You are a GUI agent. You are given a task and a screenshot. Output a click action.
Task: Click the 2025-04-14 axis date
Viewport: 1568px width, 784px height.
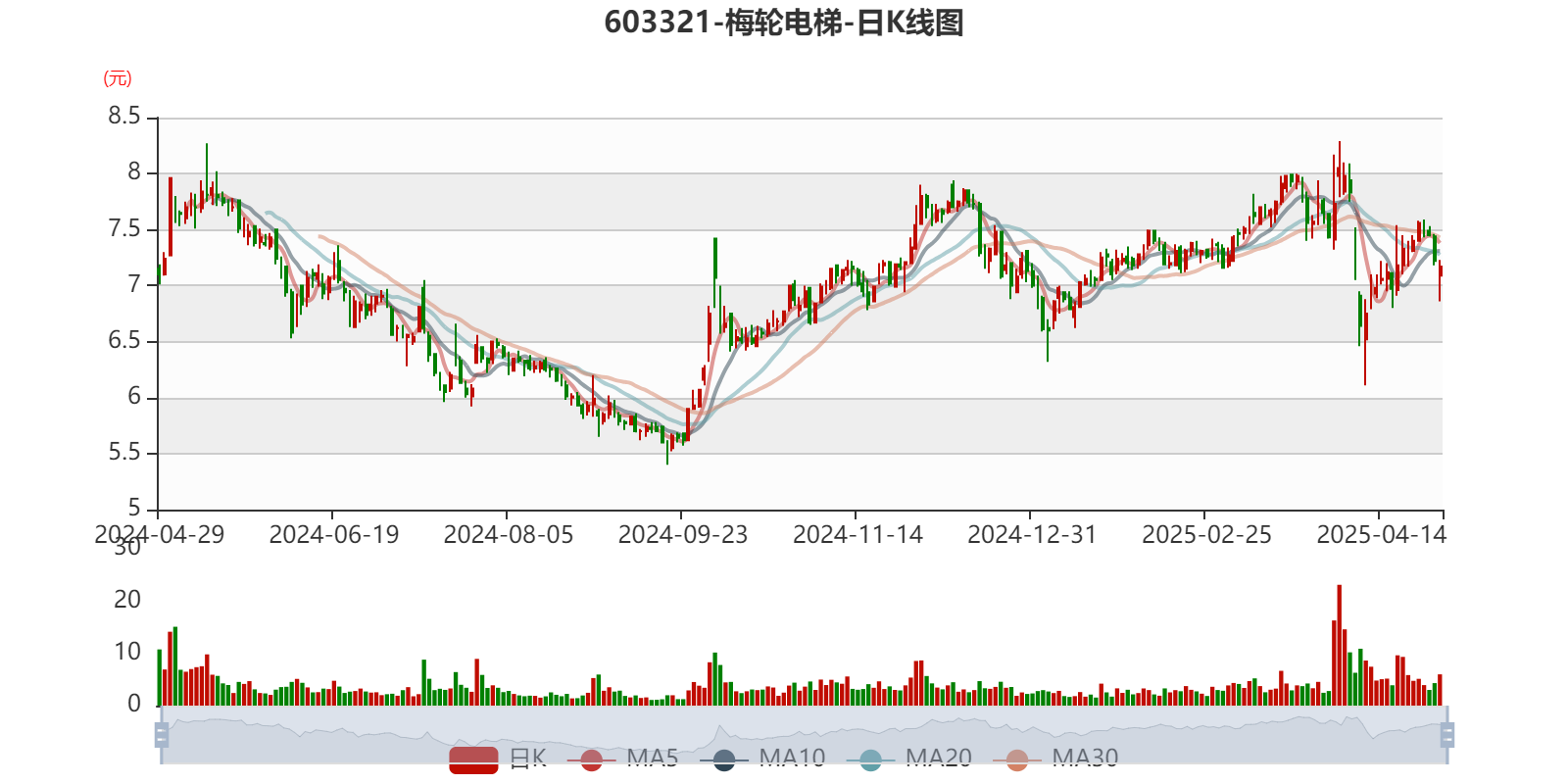1381,535
